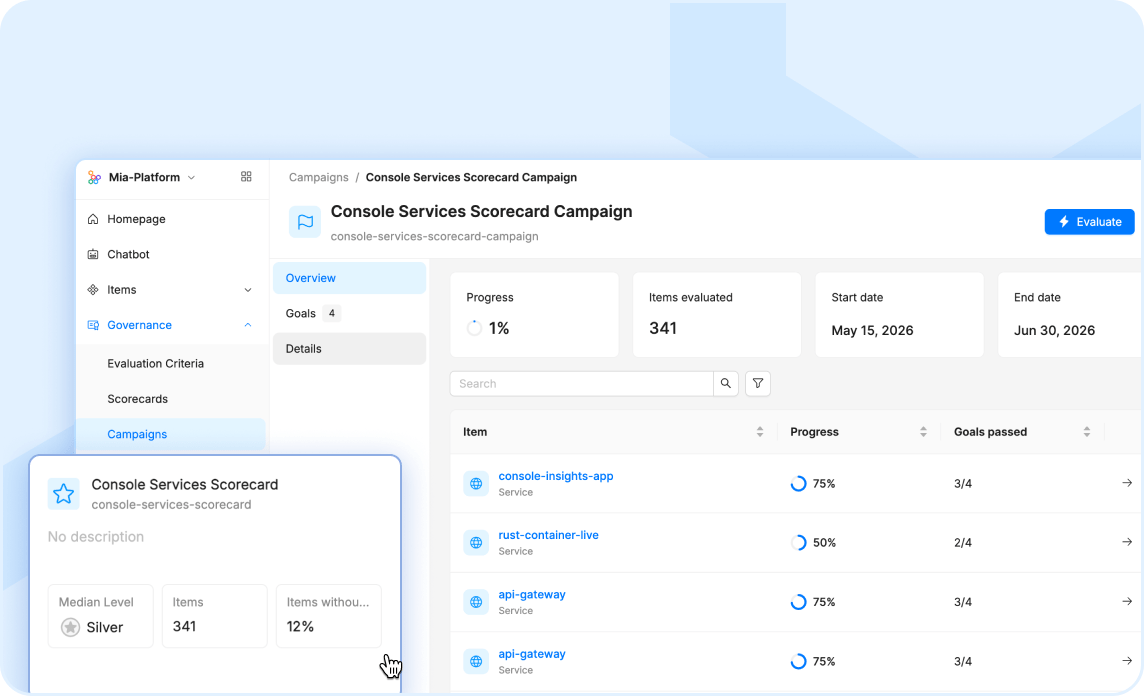Click 2/4 goals passed cell

(x=962, y=543)
